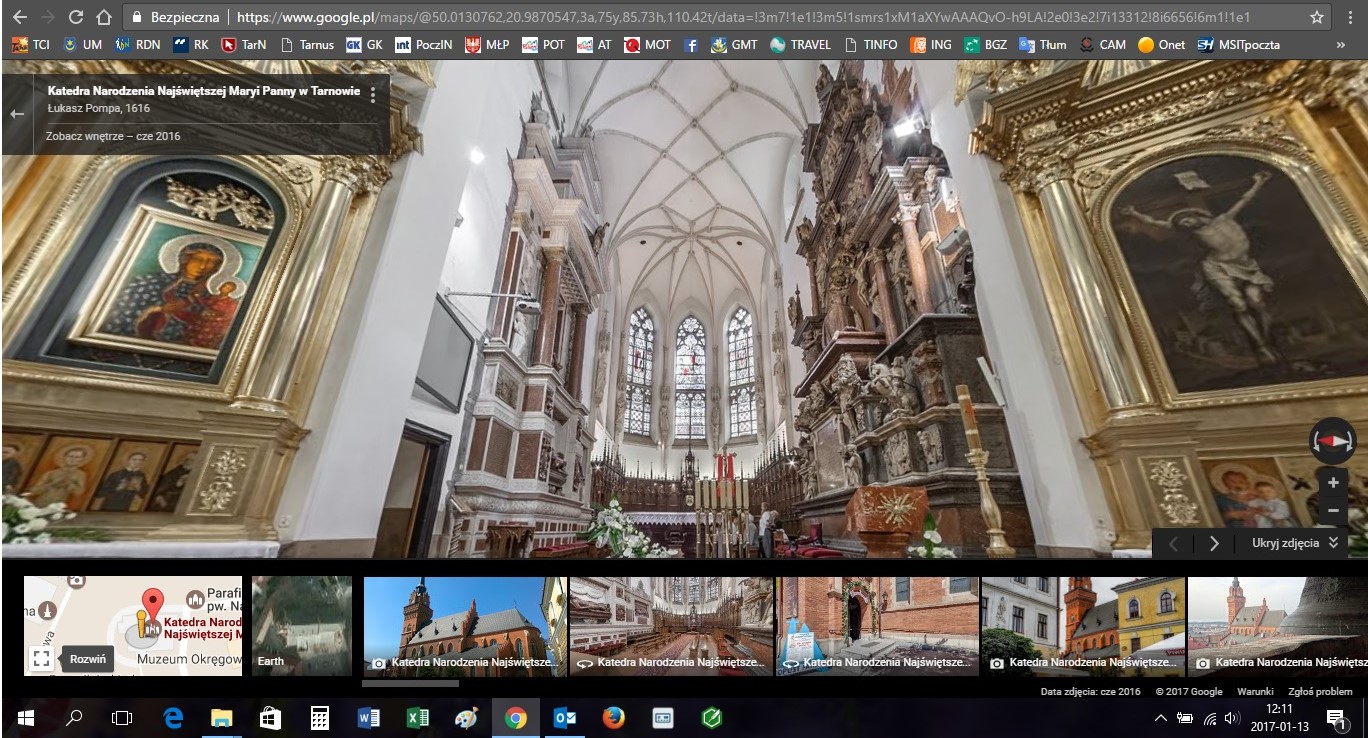This screenshot has width=1368, height=738.
Task: Open the RK bookmark
Action: 191,44
